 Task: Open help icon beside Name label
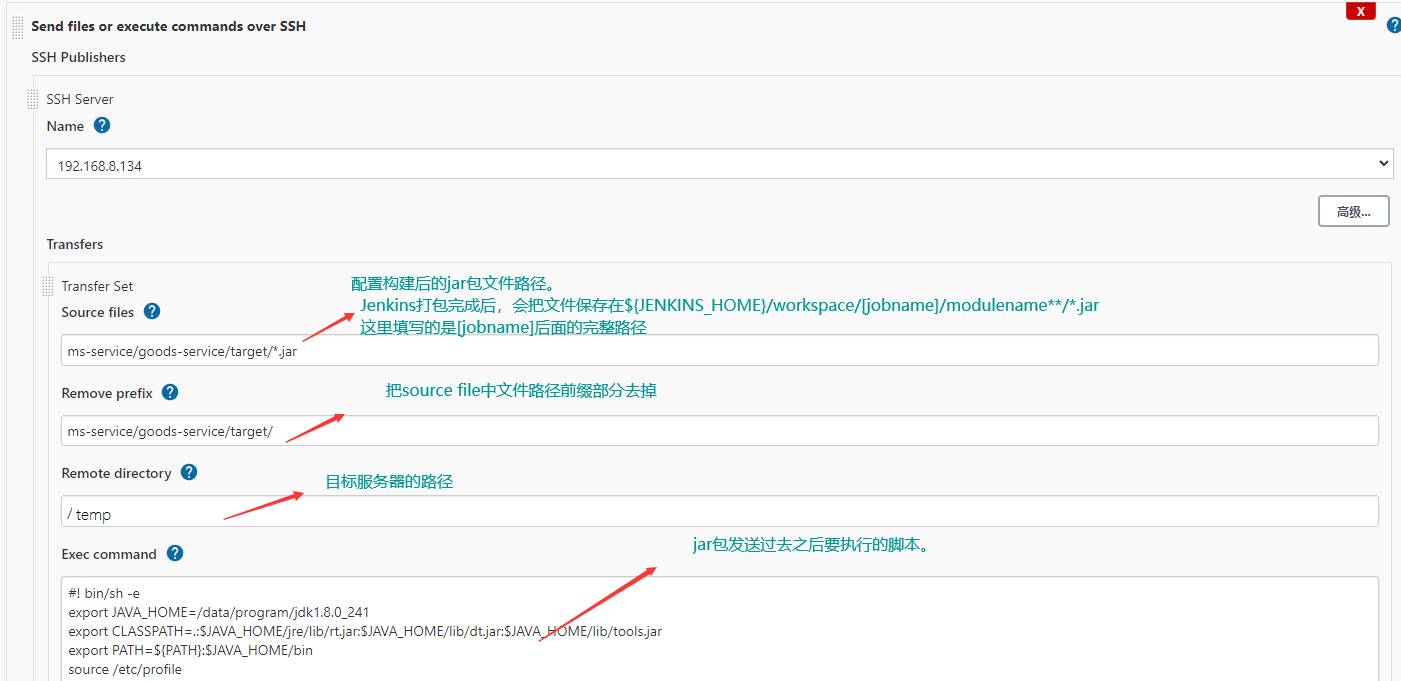[x=102, y=126]
